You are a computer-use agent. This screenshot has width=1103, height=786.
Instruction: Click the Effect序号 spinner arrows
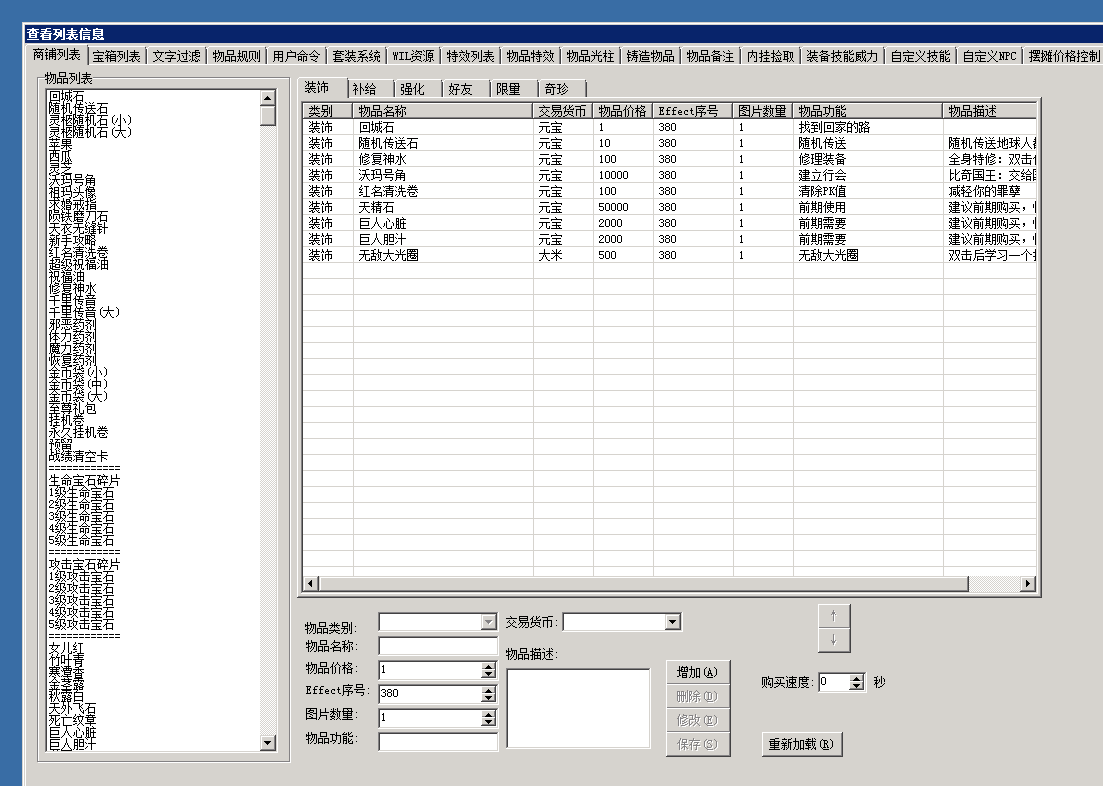click(488, 694)
